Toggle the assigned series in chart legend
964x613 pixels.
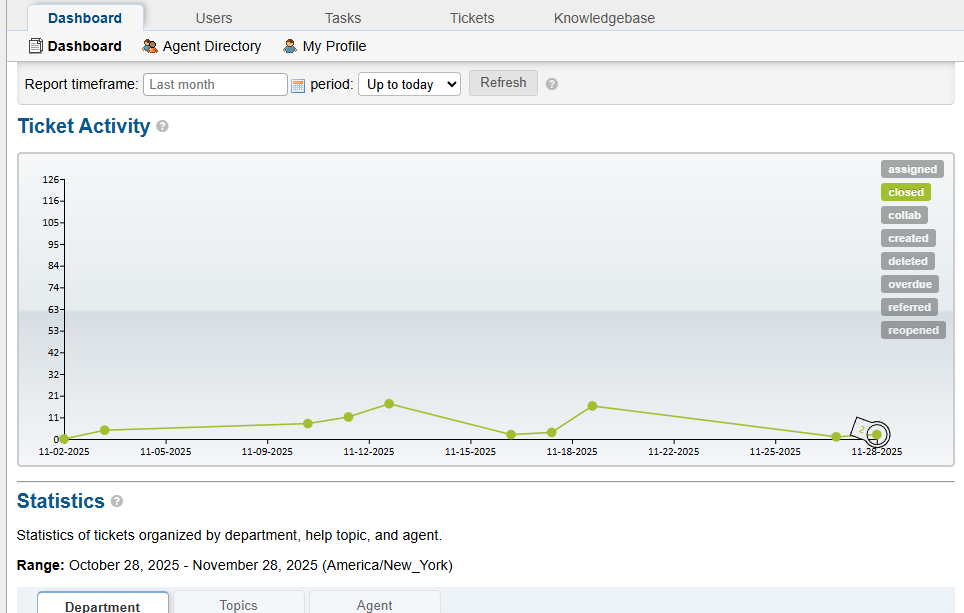pos(912,169)
